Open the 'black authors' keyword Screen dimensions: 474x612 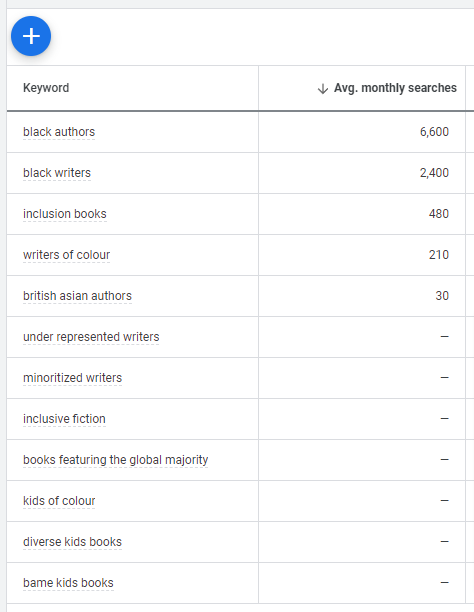tap(59, 132)
